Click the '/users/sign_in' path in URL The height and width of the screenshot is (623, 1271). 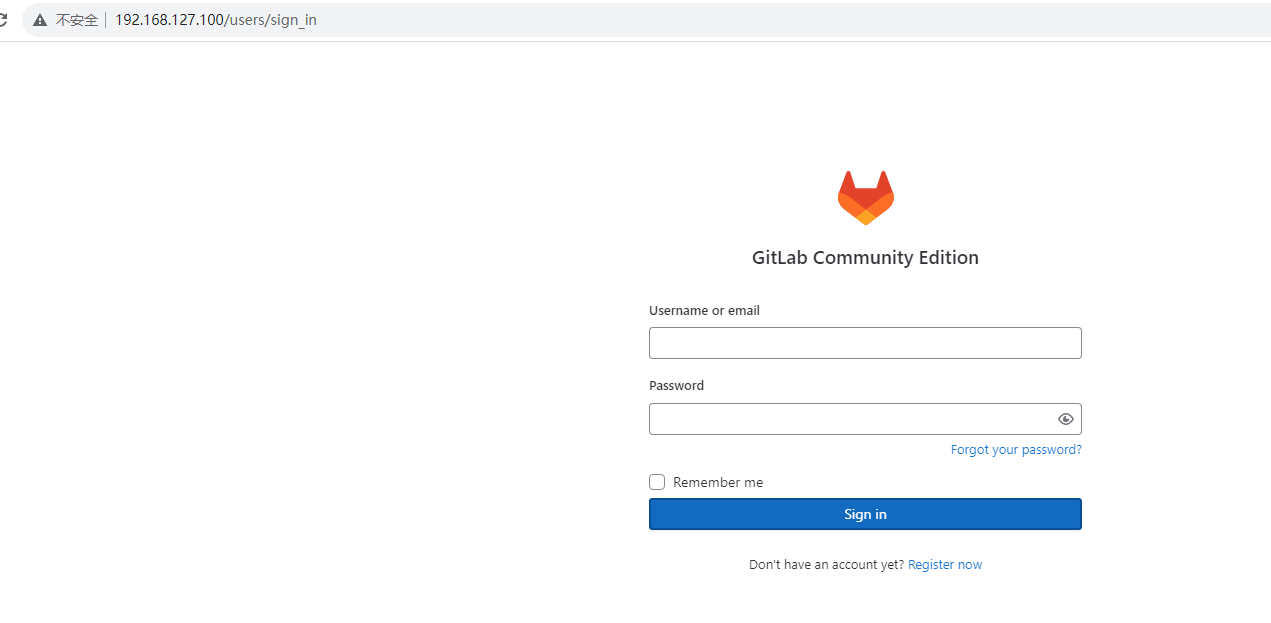[270, 20]
